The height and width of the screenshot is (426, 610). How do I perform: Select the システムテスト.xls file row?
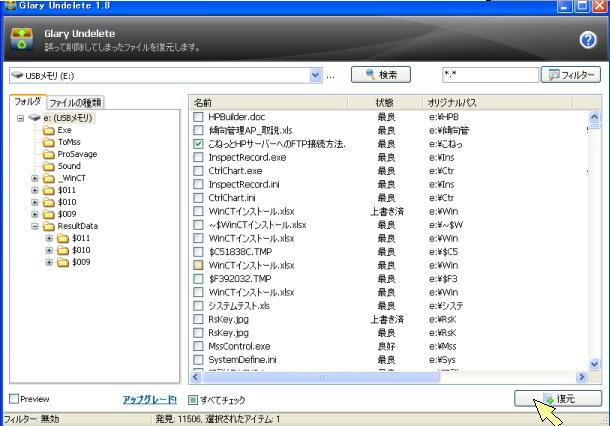coord(390,306)
